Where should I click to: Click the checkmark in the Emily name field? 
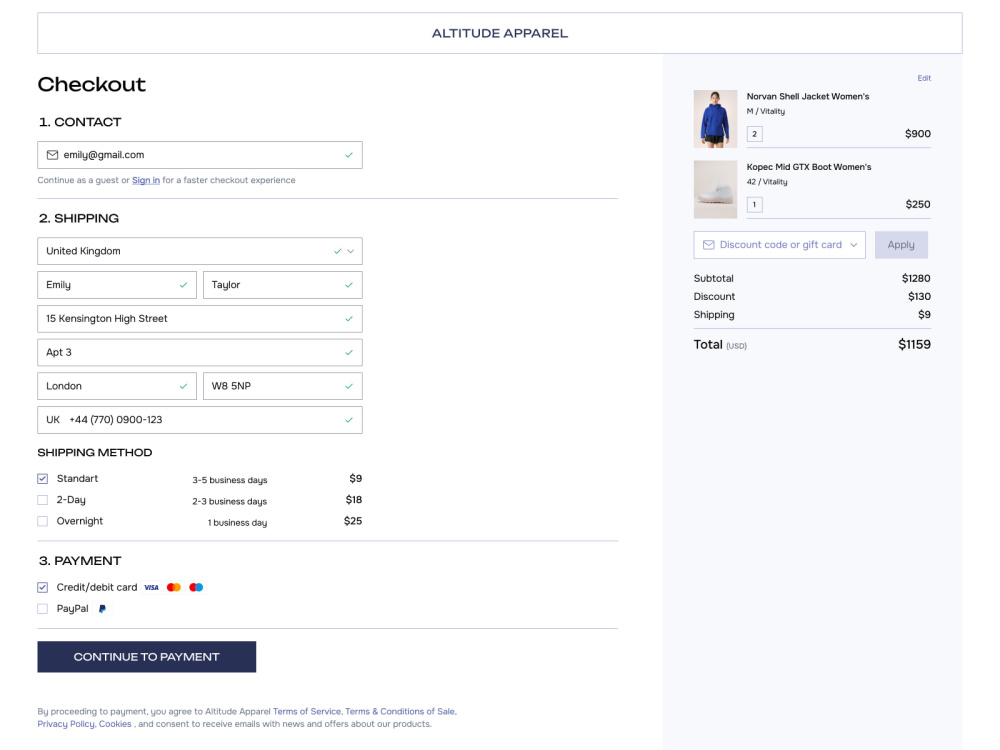pos(183,285)
